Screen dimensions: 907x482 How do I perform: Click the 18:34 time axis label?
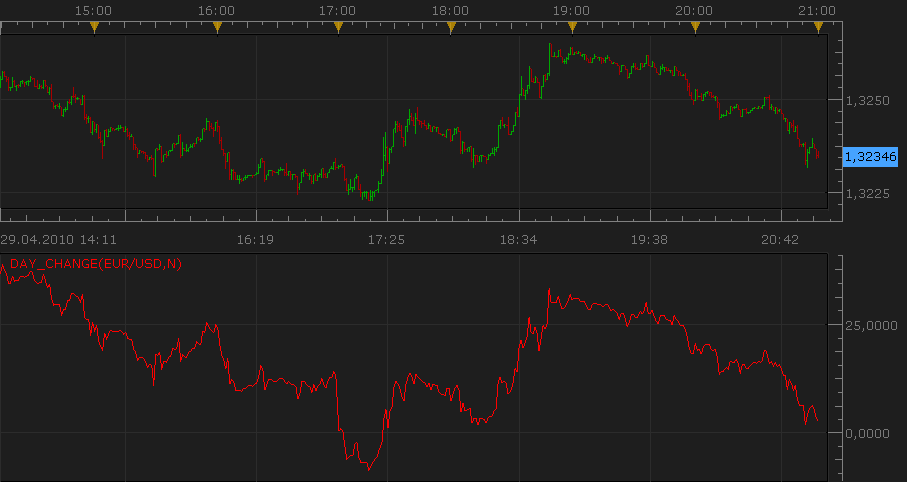pyautogui.click(x=518, y=240)
